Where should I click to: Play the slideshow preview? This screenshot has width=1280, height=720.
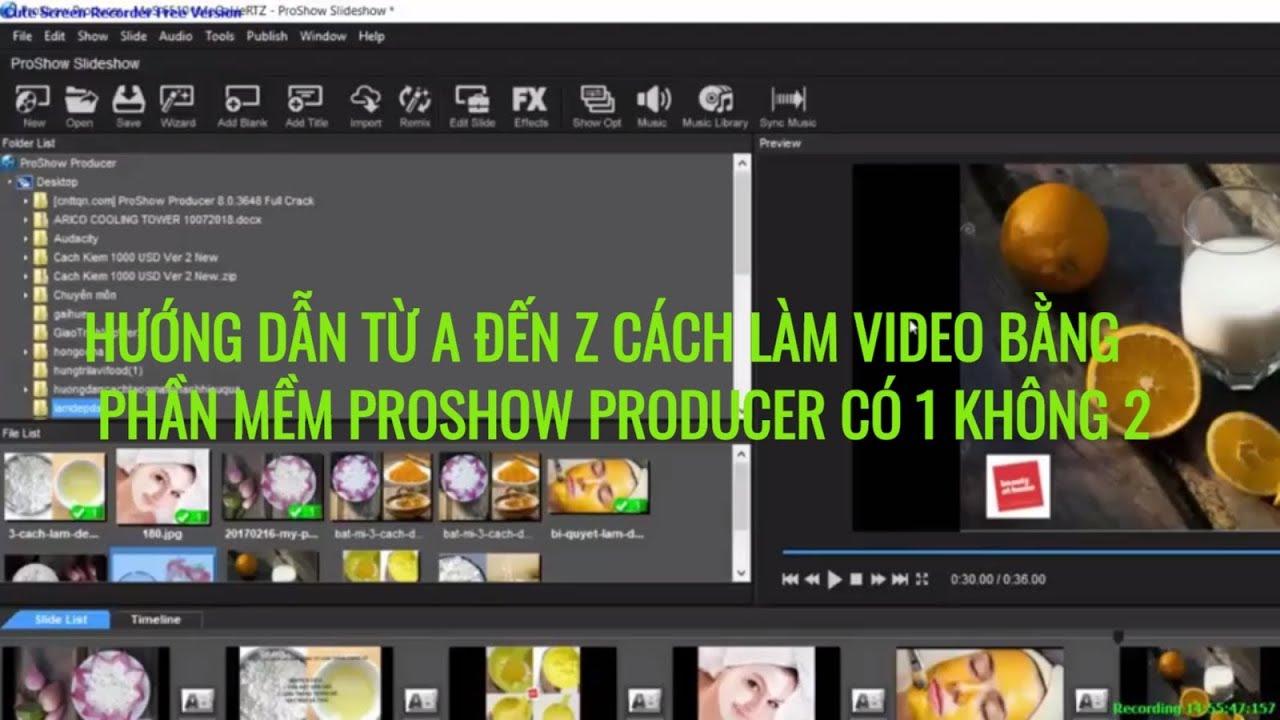(x=834, y=579)
